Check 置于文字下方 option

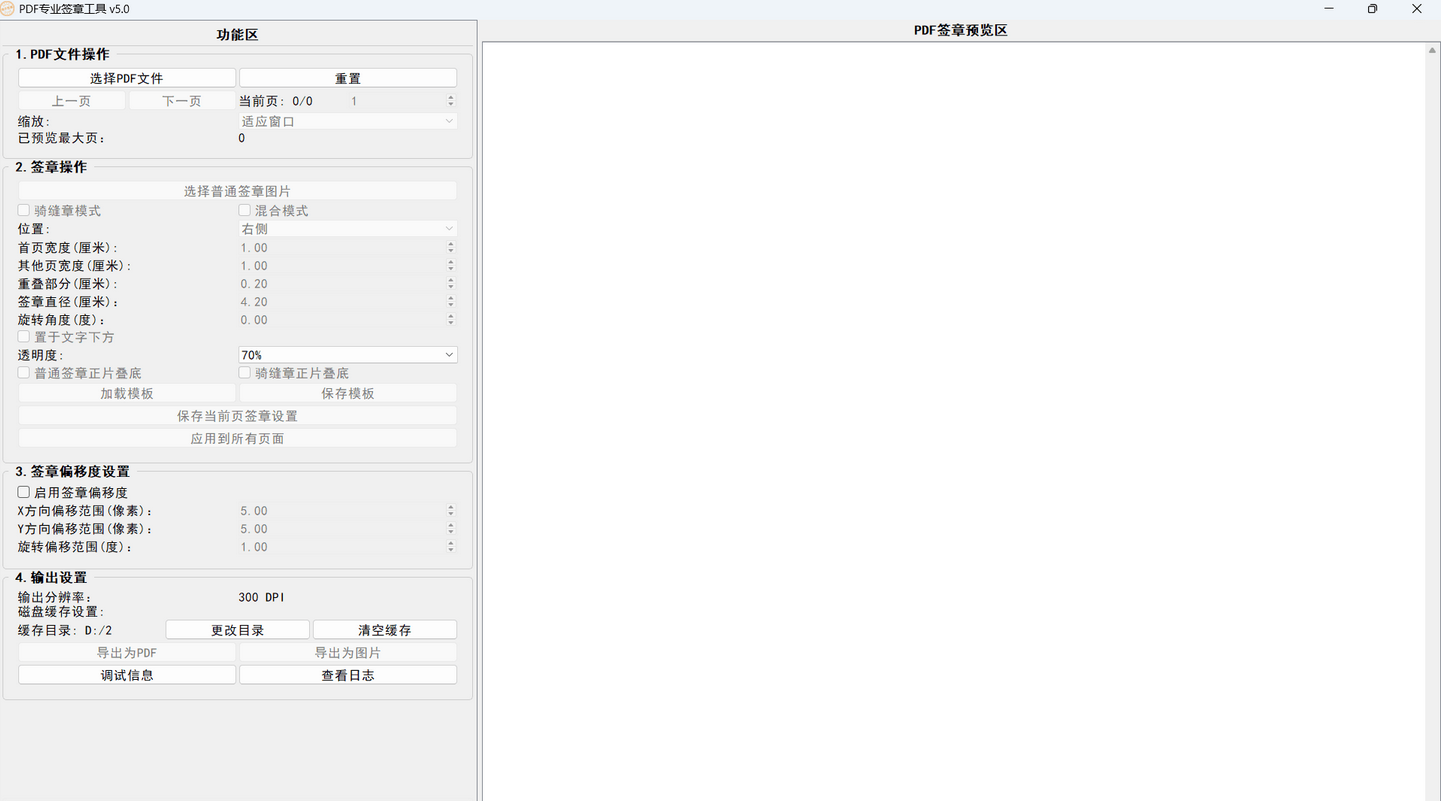click(x=23, y=337)
